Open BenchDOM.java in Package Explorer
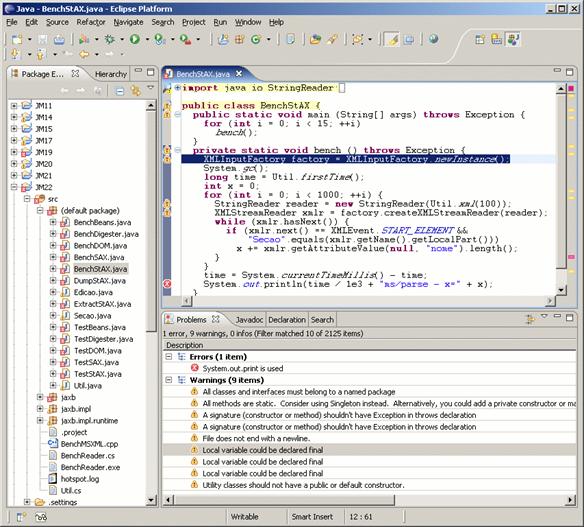The height and width of the screenshot is (527, 584). coord(100,245)
